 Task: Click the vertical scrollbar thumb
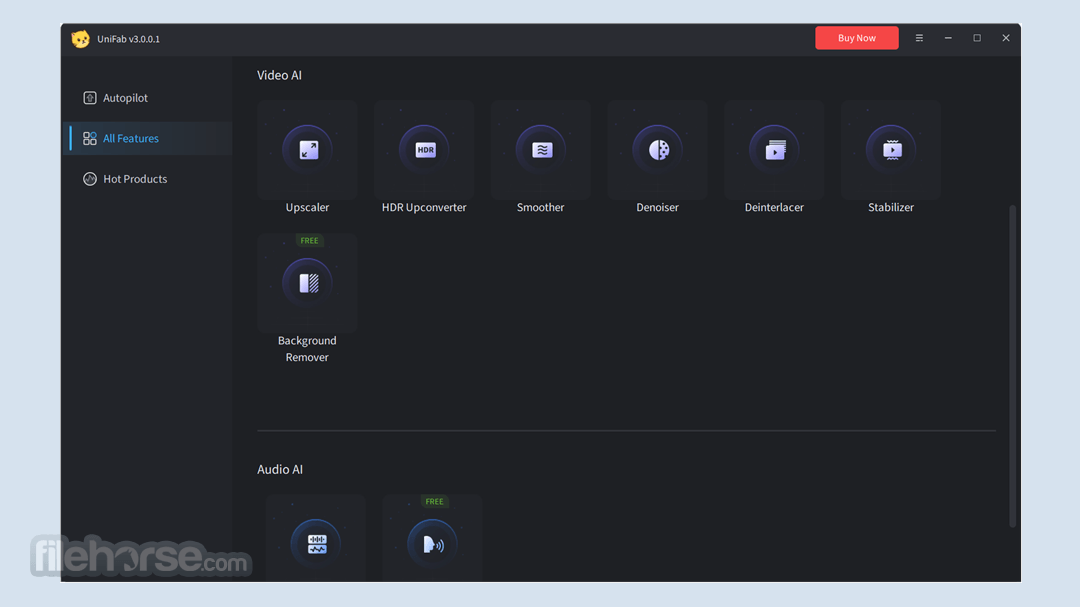[x=1012, y=365]
